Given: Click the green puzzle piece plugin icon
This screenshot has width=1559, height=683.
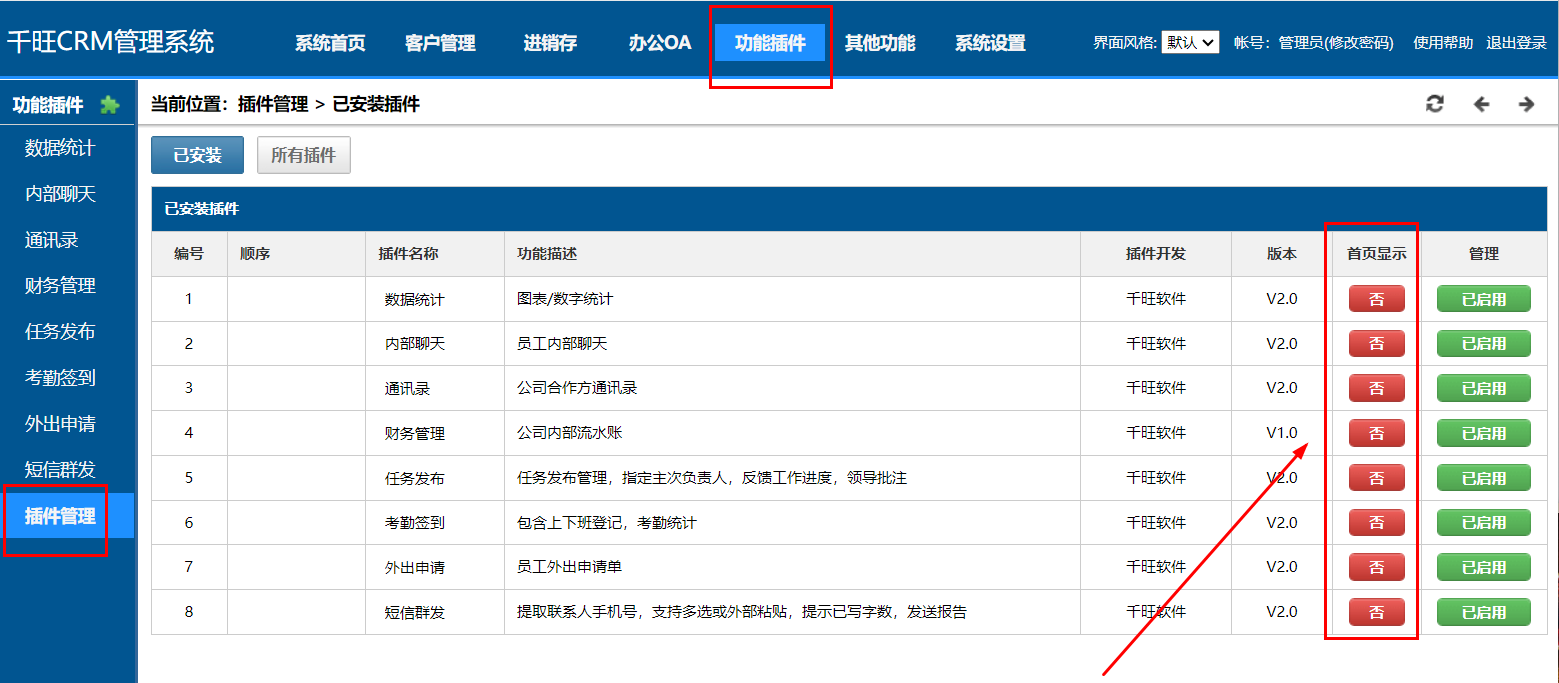Looking at the screenshot, I should pyautogui.click(x=110, y=105).
